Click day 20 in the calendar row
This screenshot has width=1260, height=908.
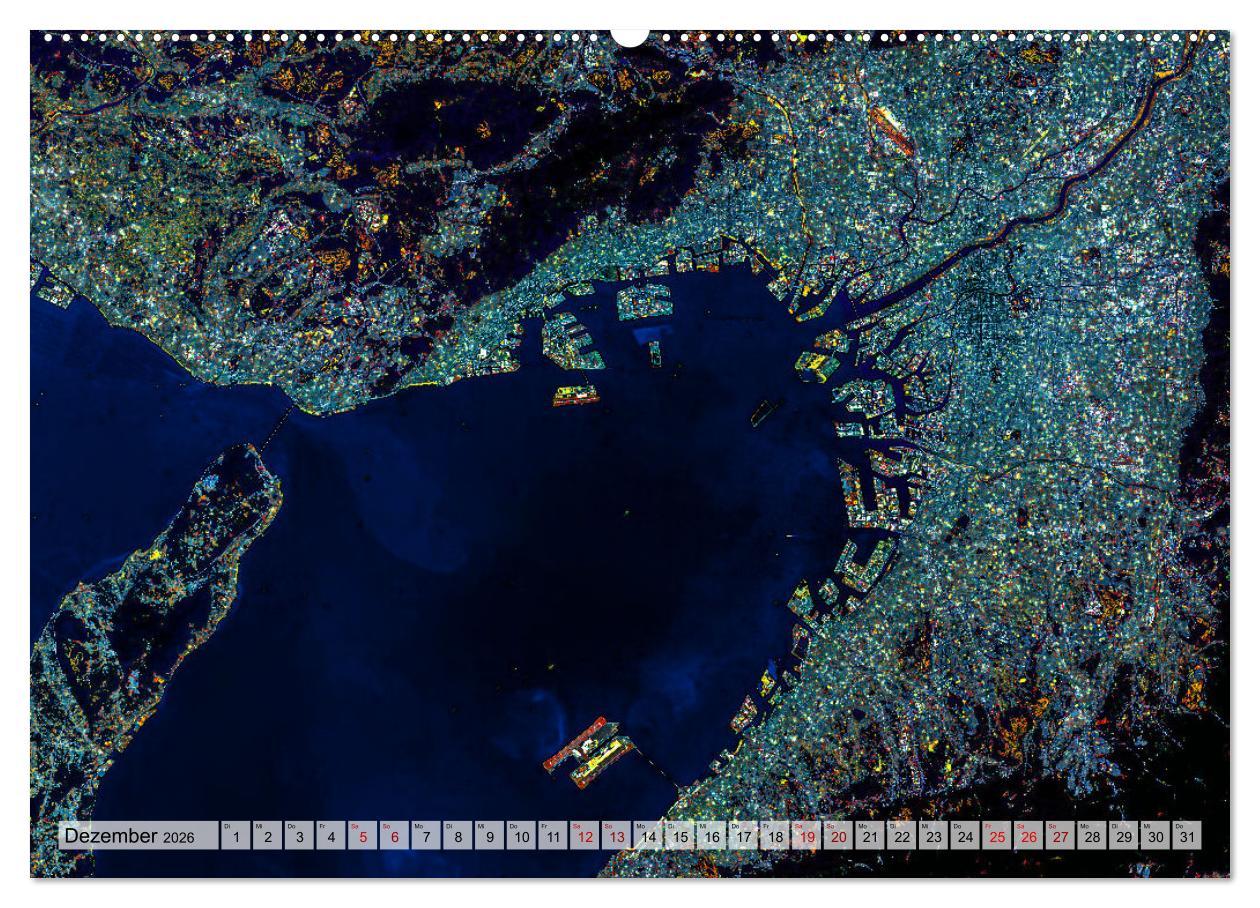(x=838, y=836)
